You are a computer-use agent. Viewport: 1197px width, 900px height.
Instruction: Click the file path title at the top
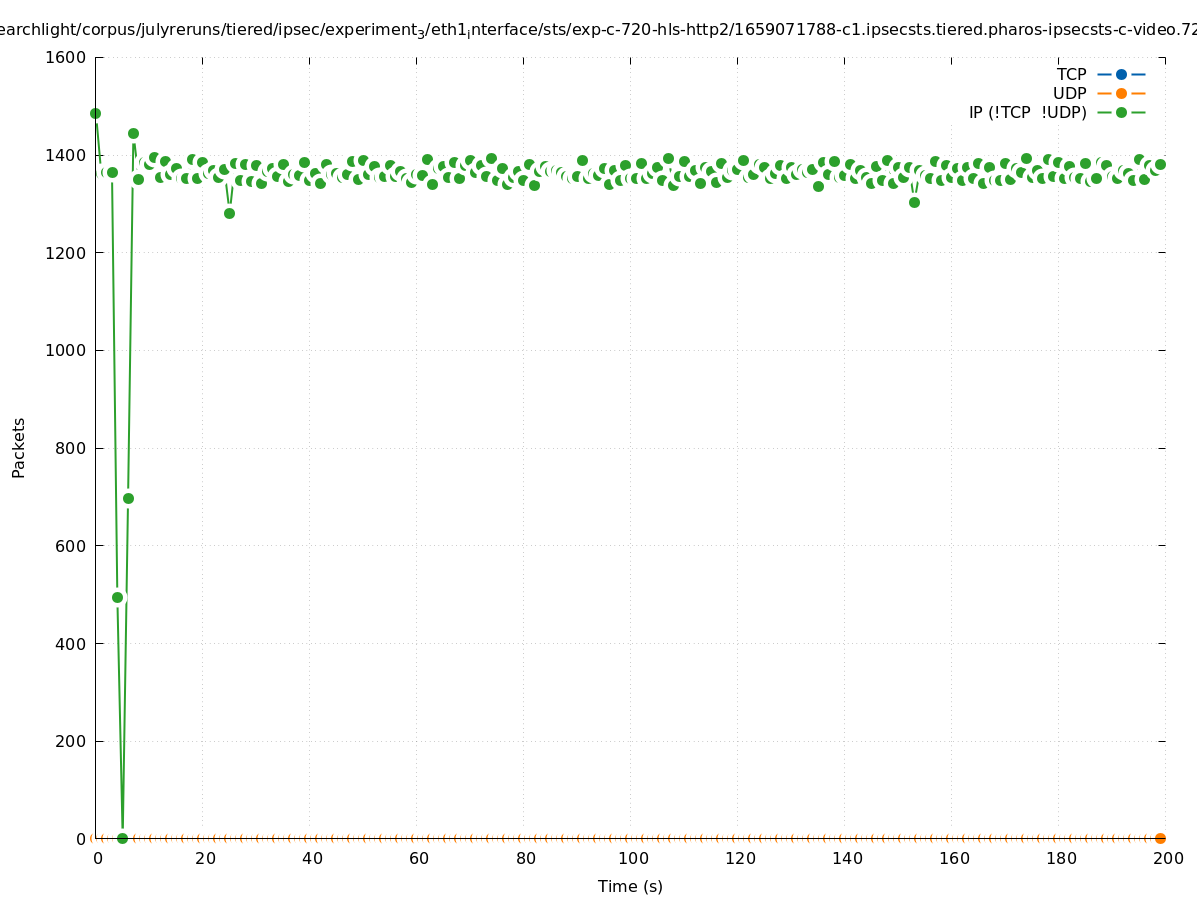[x=598, y=30]
